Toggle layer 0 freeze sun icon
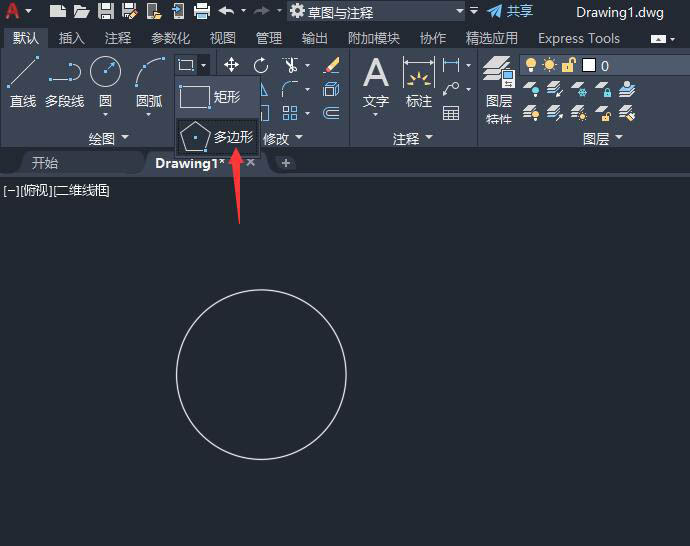690x546 pixels. (x=549, y=65)
